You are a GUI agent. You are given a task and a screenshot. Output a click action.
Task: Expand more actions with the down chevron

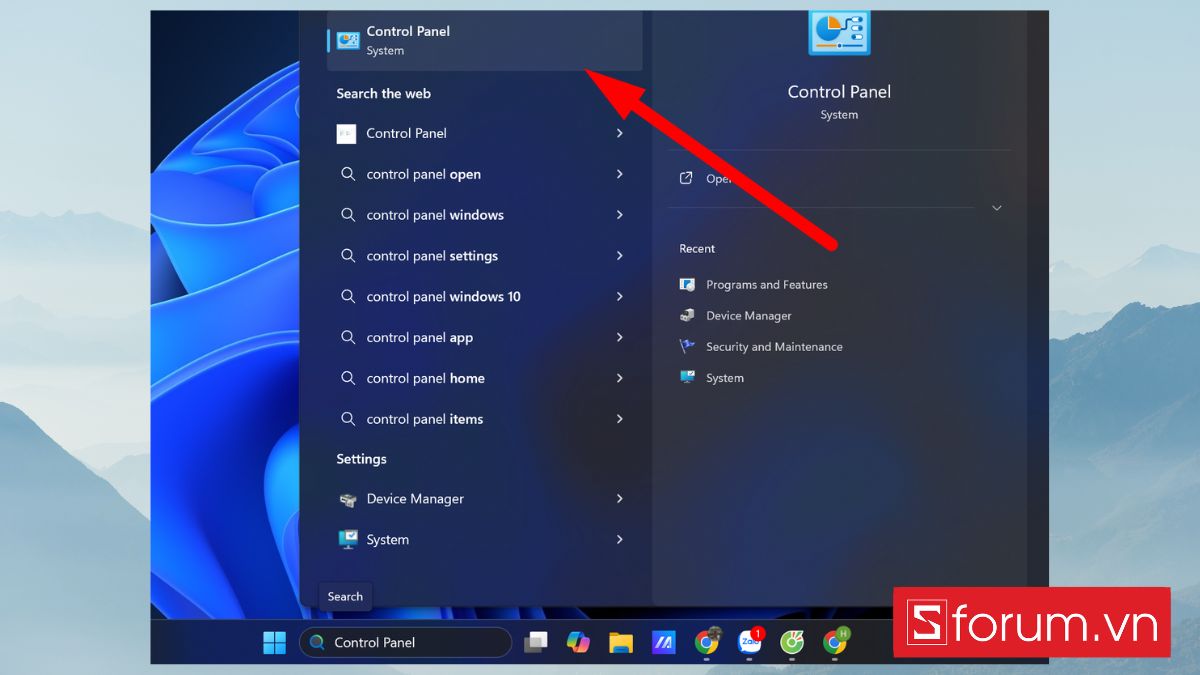pos(996,208)
